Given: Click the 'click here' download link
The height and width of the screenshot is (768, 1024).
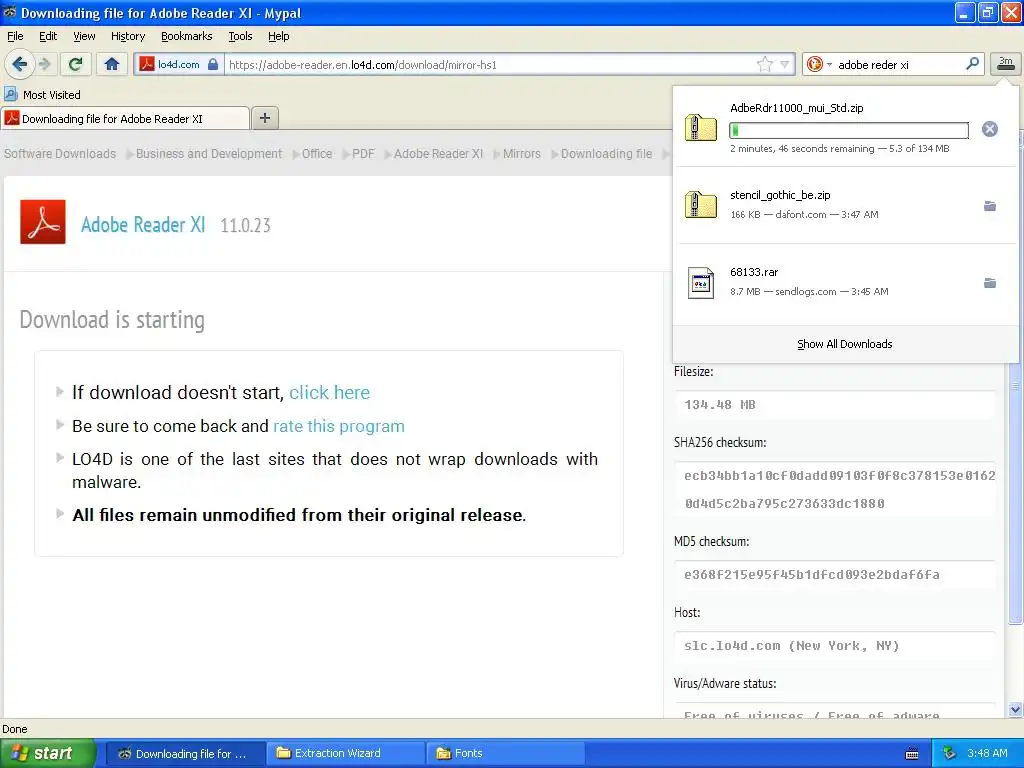Looking at the screenshot, I should [x=329, y=392].
